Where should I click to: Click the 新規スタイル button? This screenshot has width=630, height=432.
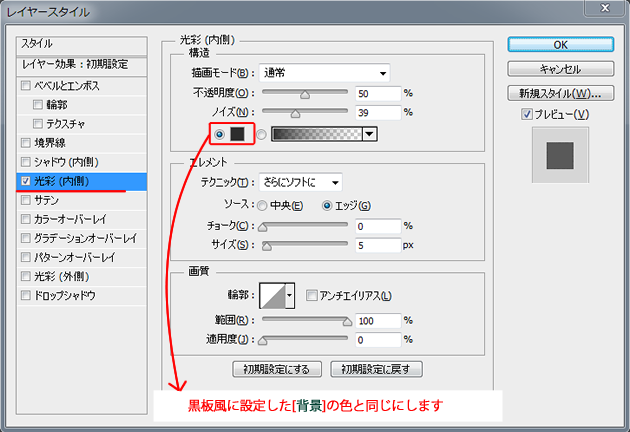pyautogui.click(x=559, y=93)
